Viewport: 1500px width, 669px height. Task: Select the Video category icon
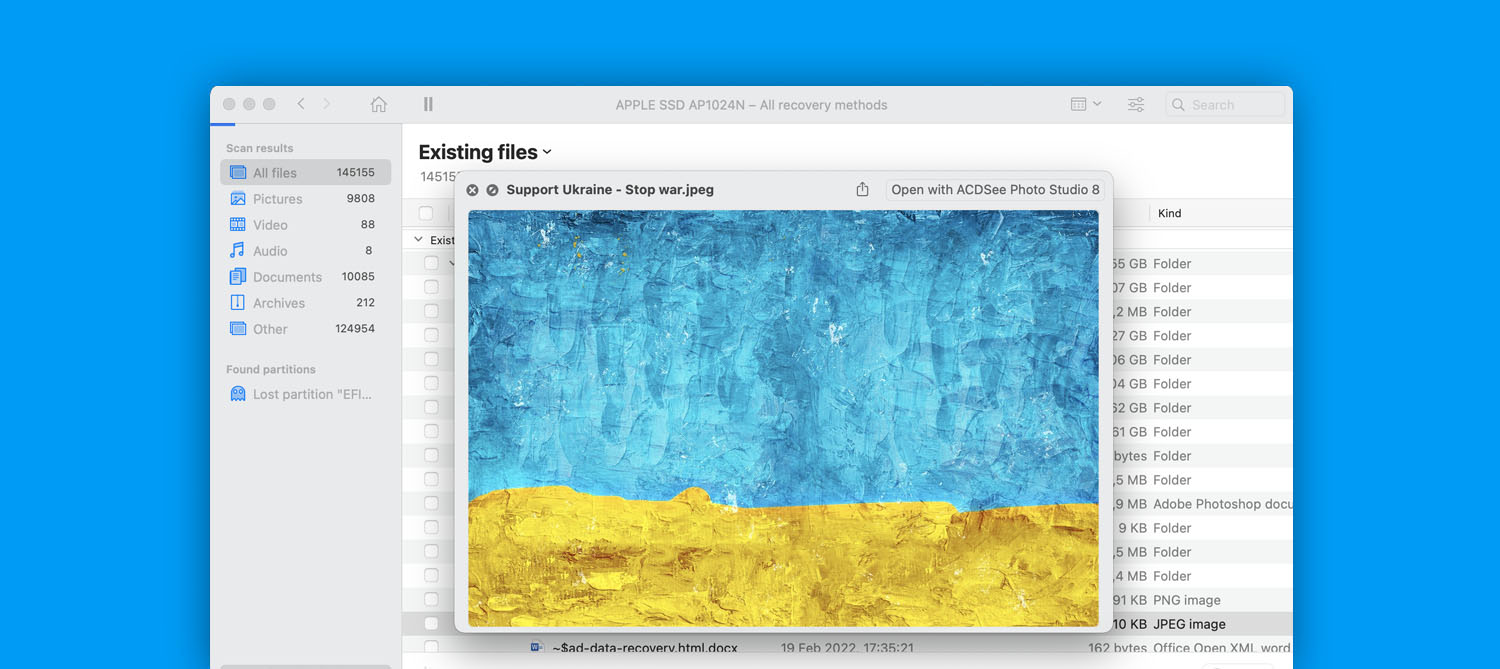(x=238, y=224)
